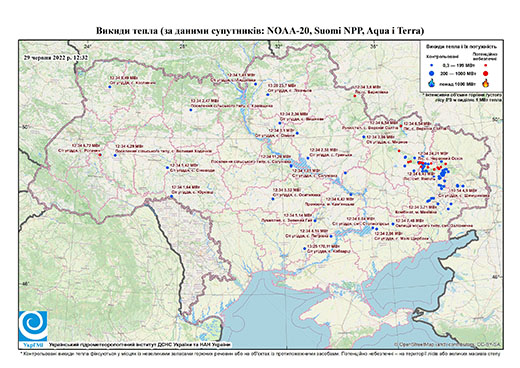Select the red 3,8 MW marker in northeast

tap(355, 96)
